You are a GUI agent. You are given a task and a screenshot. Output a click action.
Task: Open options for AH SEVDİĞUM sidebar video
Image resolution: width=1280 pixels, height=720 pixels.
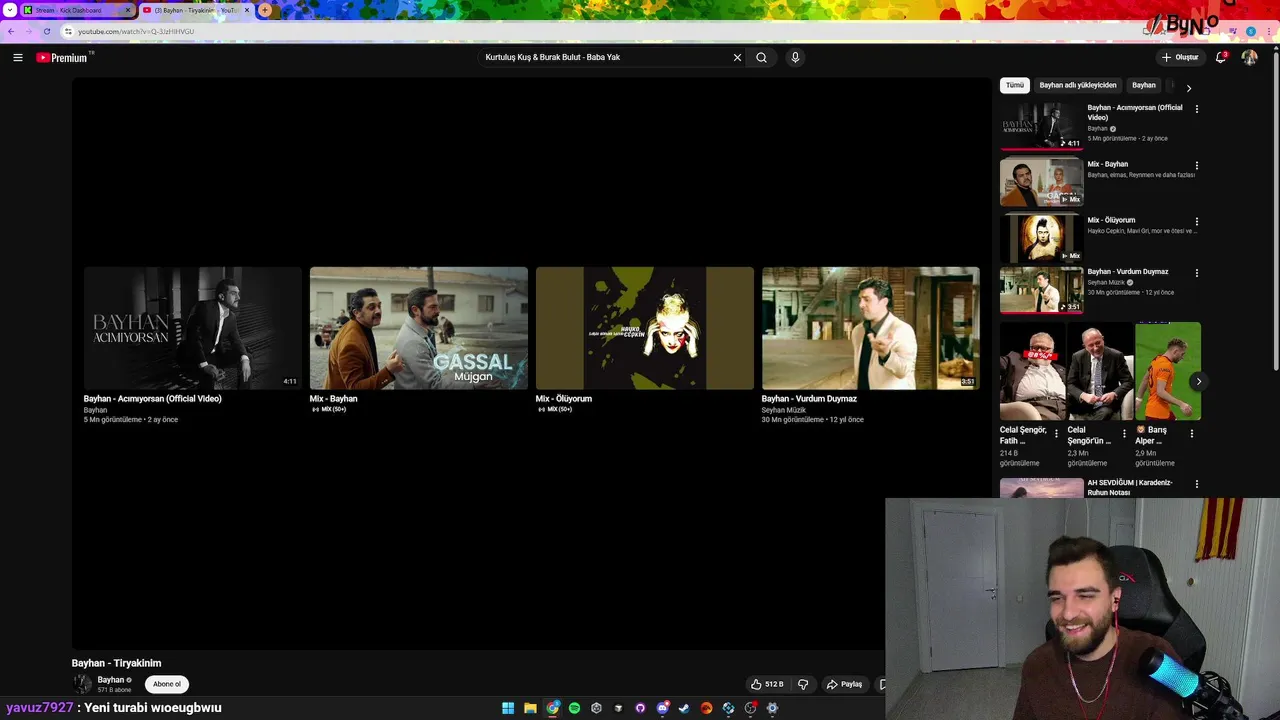coord(1197,485)
